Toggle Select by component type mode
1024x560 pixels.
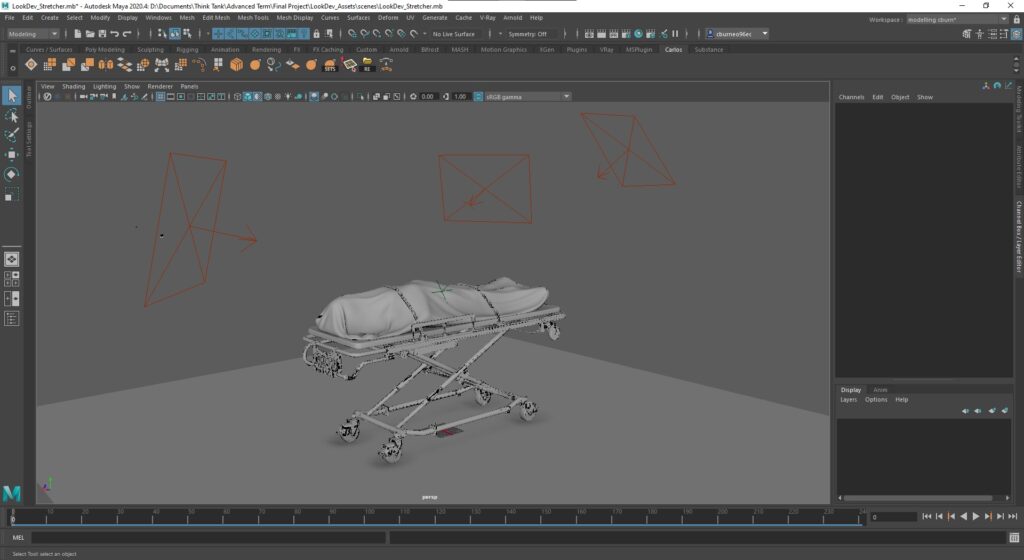click(187, 34)
